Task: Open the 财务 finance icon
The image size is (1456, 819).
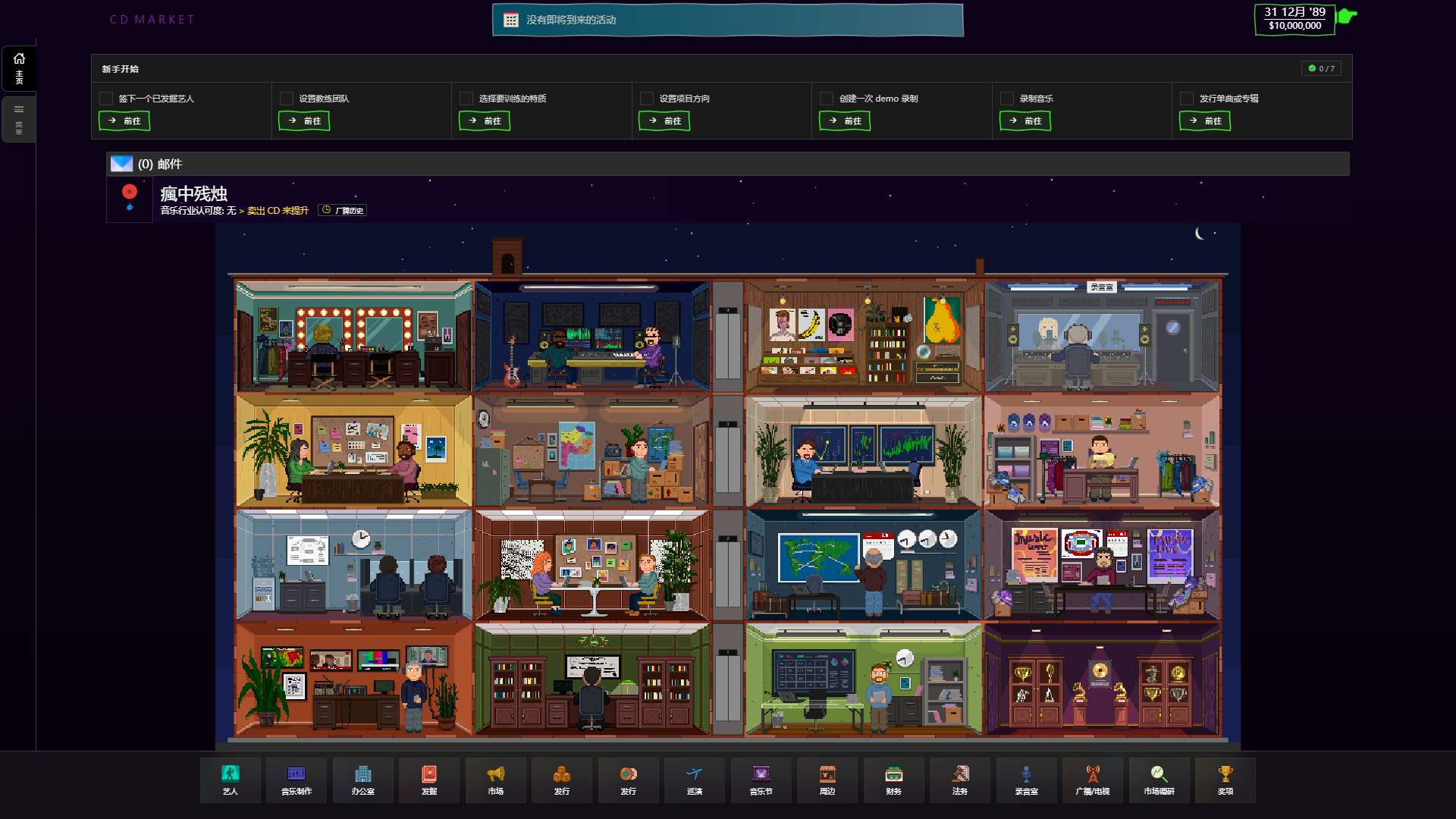Action: 893,780
